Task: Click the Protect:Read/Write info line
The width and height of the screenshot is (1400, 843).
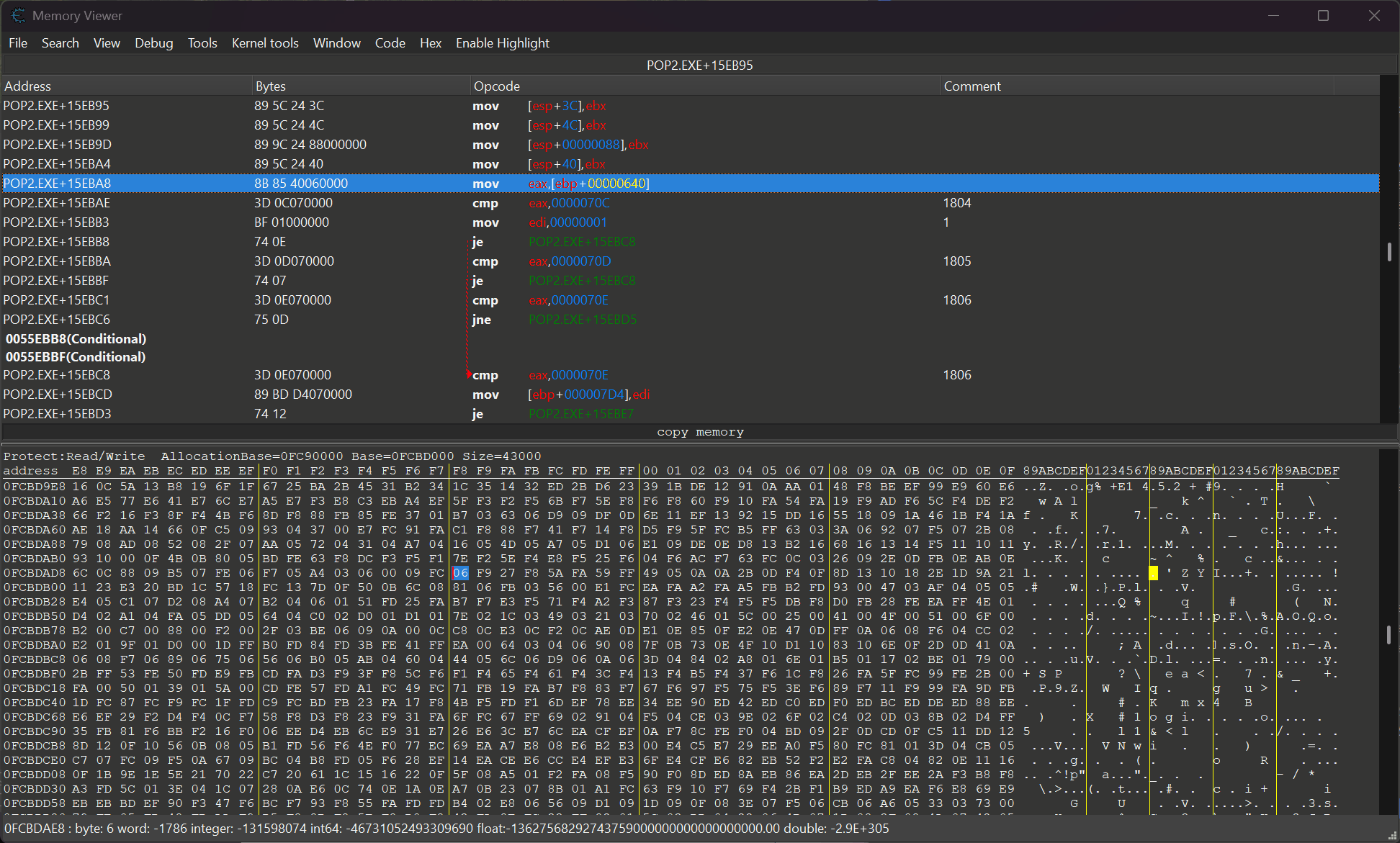Action: click(272, 456)
